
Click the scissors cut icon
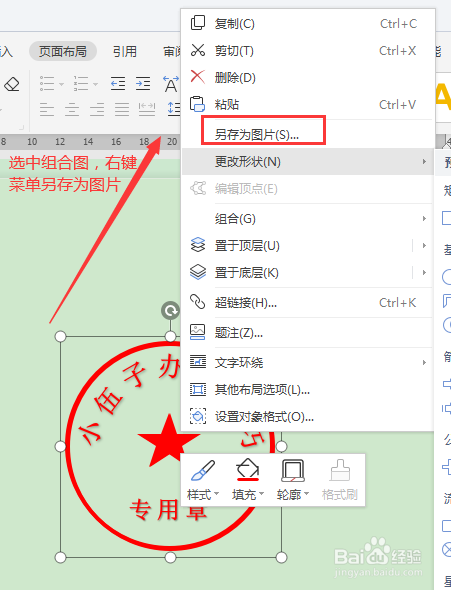[x=198, y=50]
